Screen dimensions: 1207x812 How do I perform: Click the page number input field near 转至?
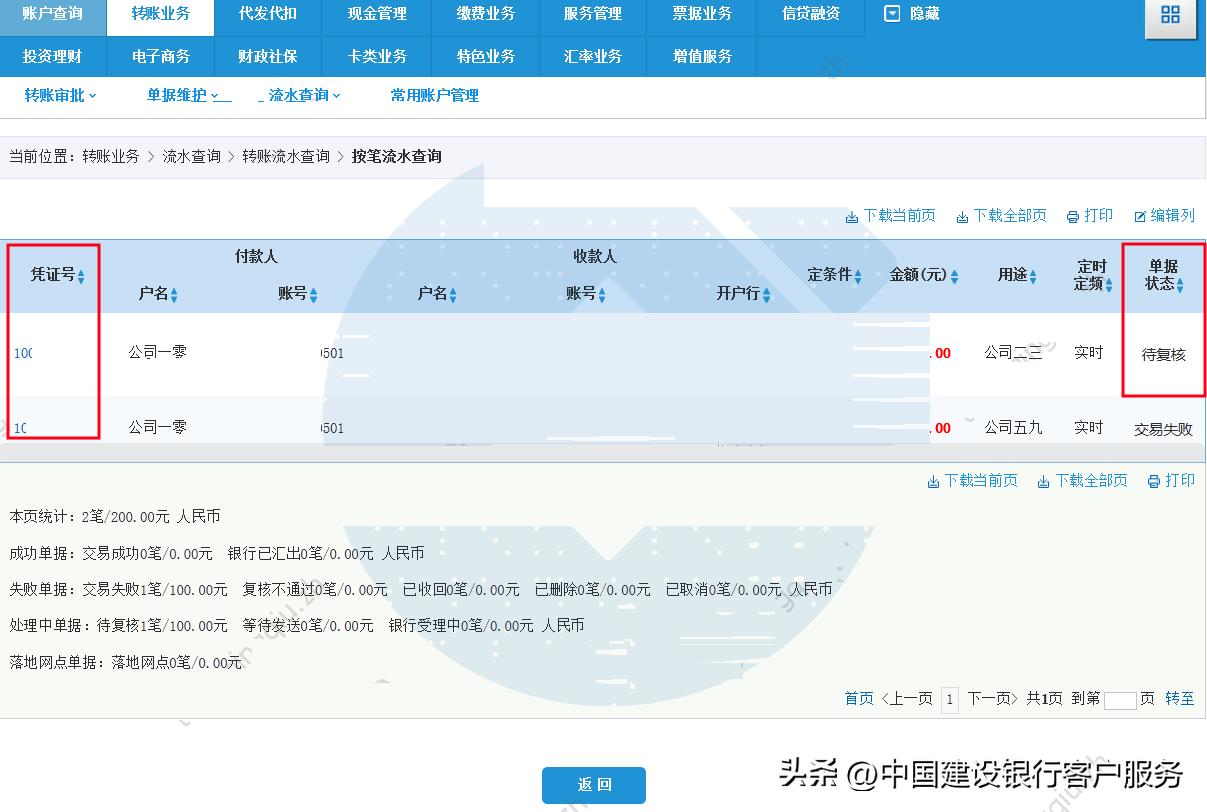click(1120, 699)
